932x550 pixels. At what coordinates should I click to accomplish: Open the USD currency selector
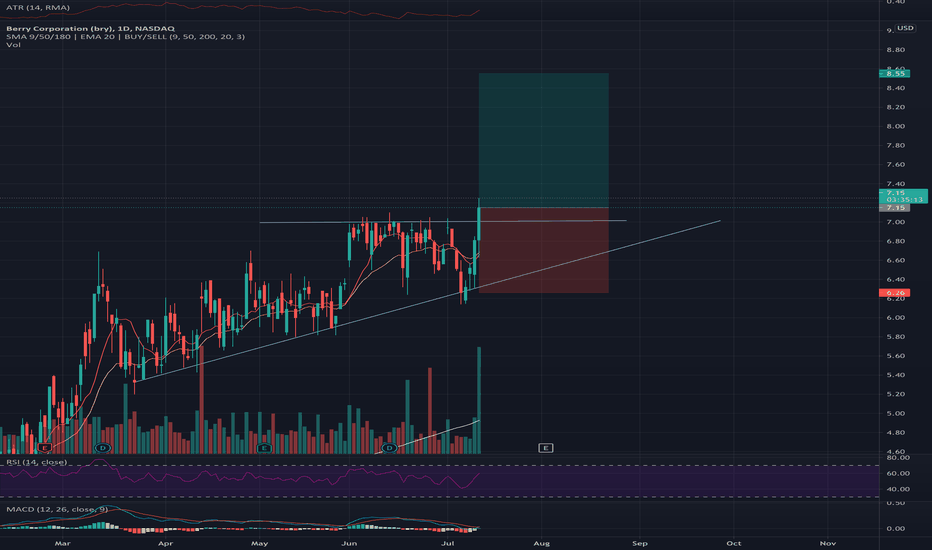click(x=905, y=28)
